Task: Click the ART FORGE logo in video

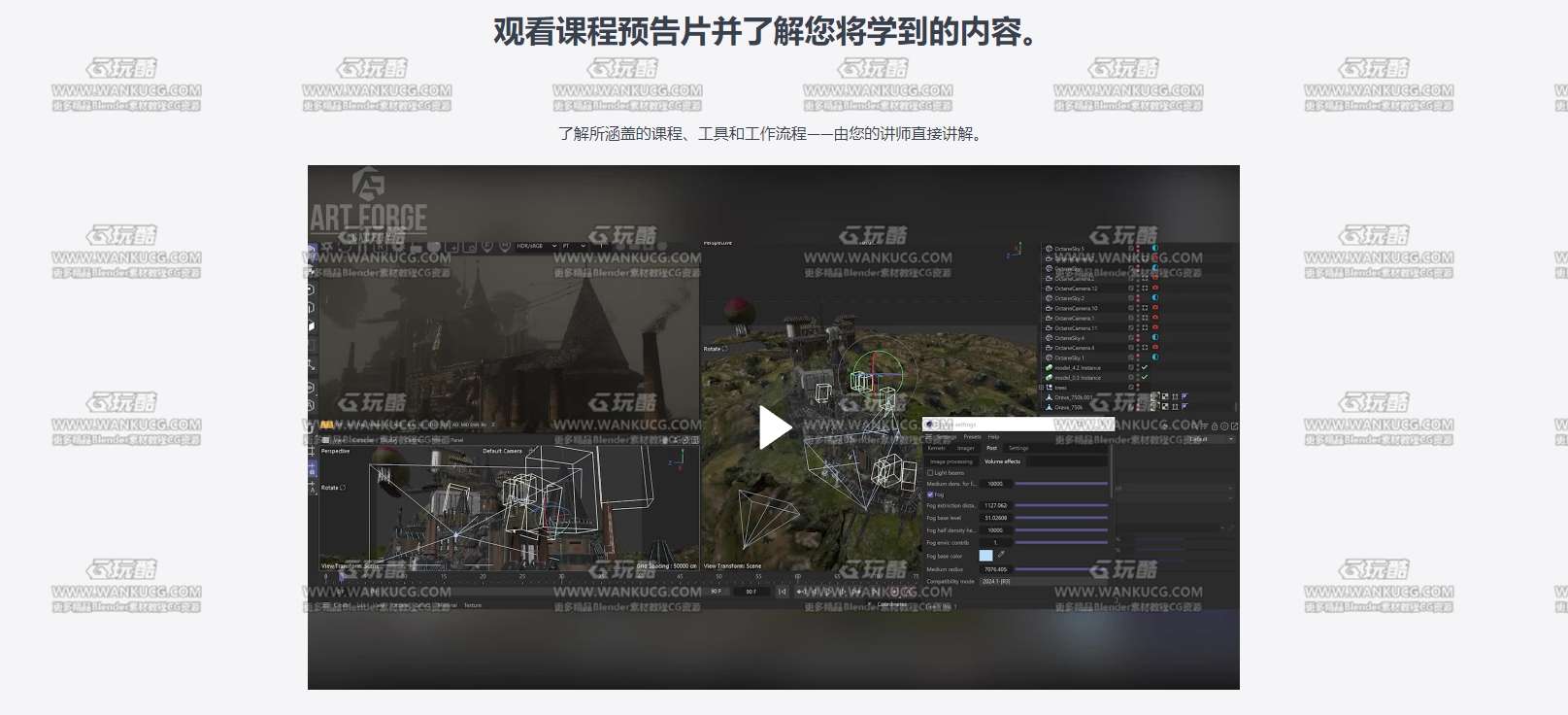Action: (x=368, y=202)
